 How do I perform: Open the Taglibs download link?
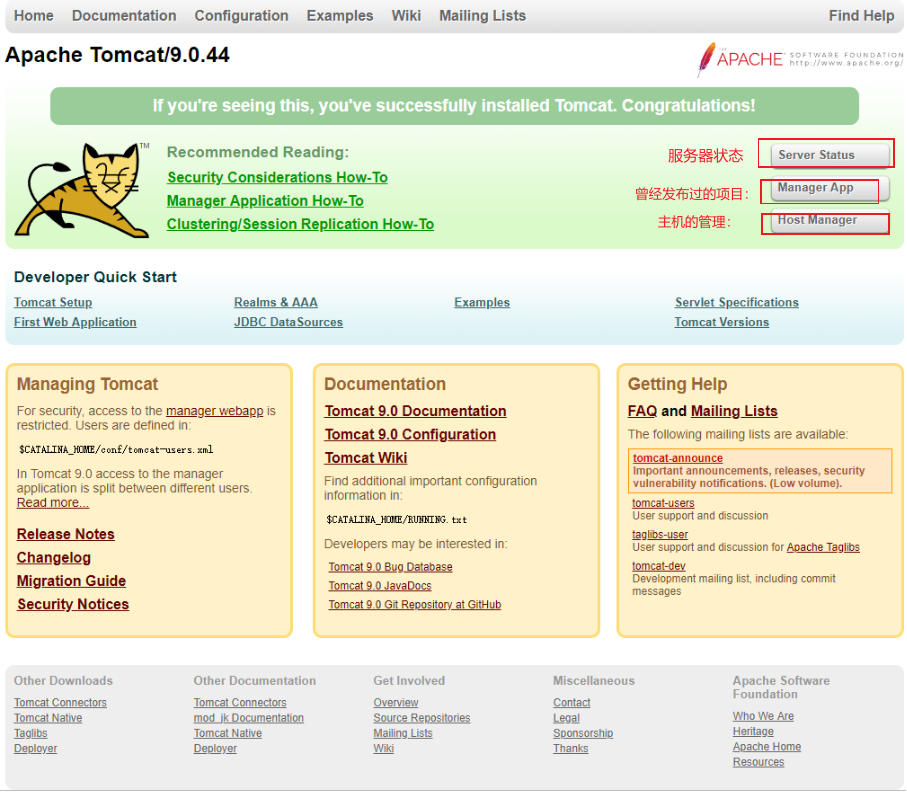(31, 733)
